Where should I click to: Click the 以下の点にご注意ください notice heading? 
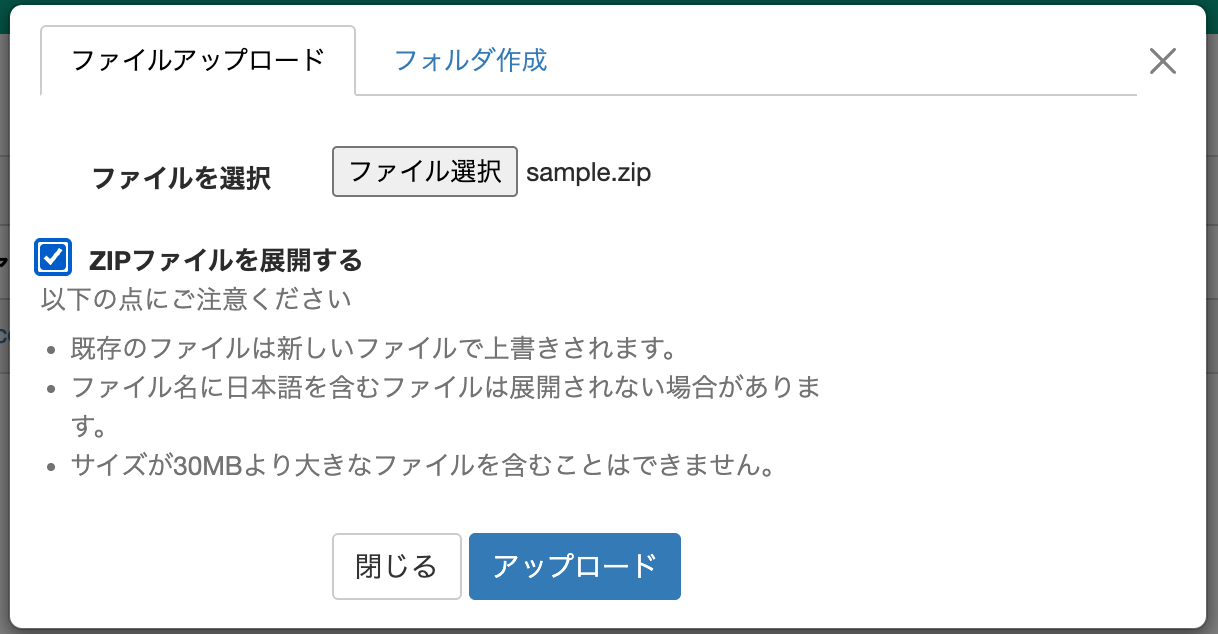point(196,299)
